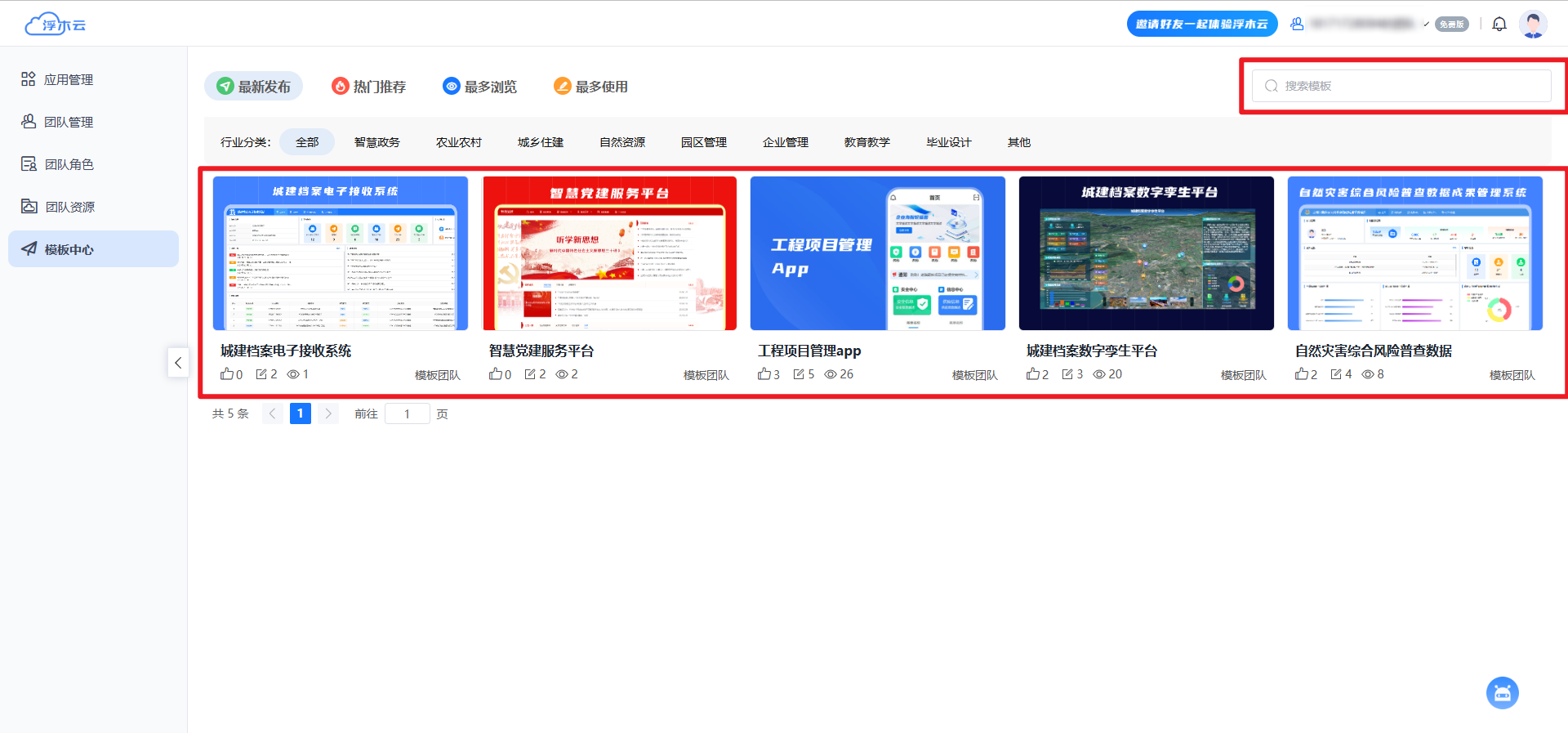Click the 浮木云 logo
Screen dimensions: 1568x733
coord(56,25)
